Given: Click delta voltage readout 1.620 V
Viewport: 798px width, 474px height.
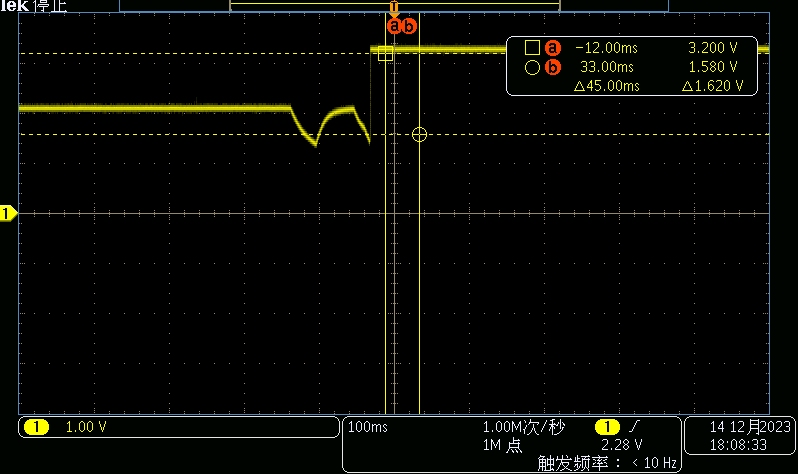Looking at the screenshot, I should coord(712,86).
